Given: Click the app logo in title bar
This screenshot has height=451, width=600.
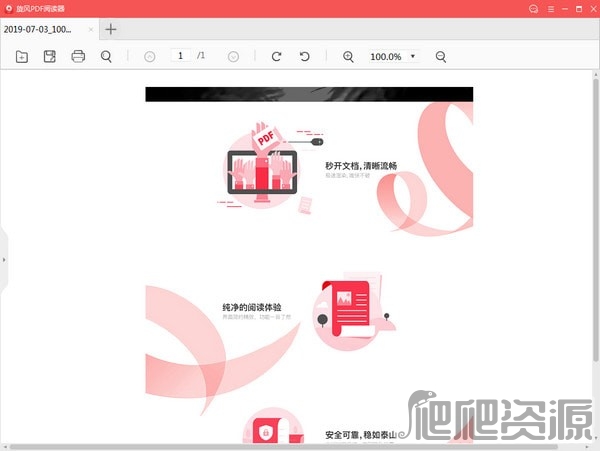Looking at the screenshot, I should (x=8, y=8).
